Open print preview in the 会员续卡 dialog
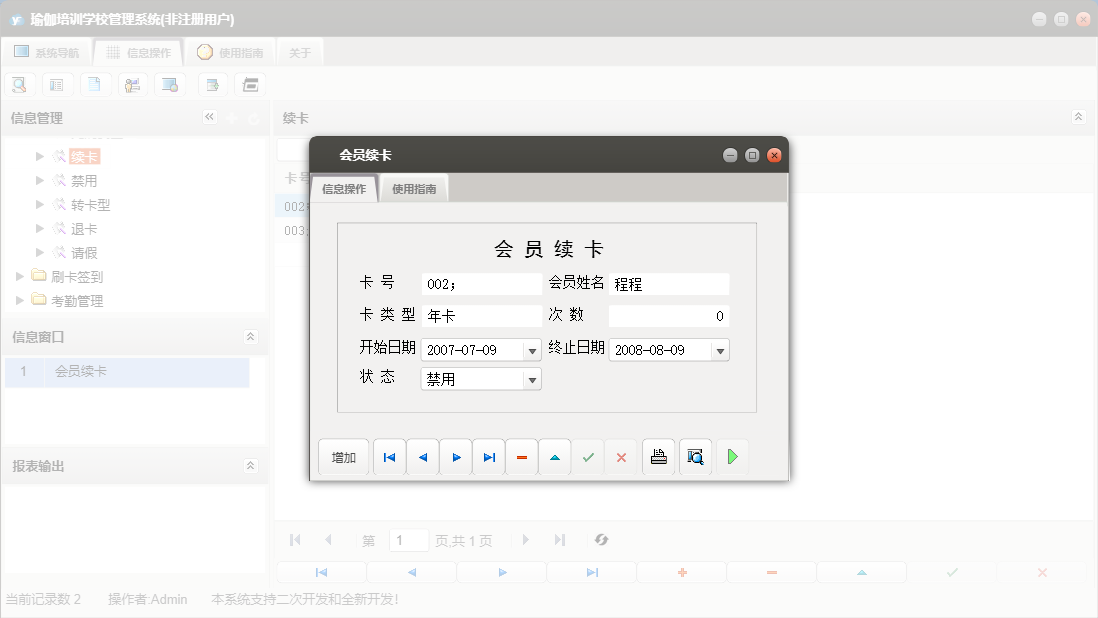The image size is (1098, 618). coord(695,457)
